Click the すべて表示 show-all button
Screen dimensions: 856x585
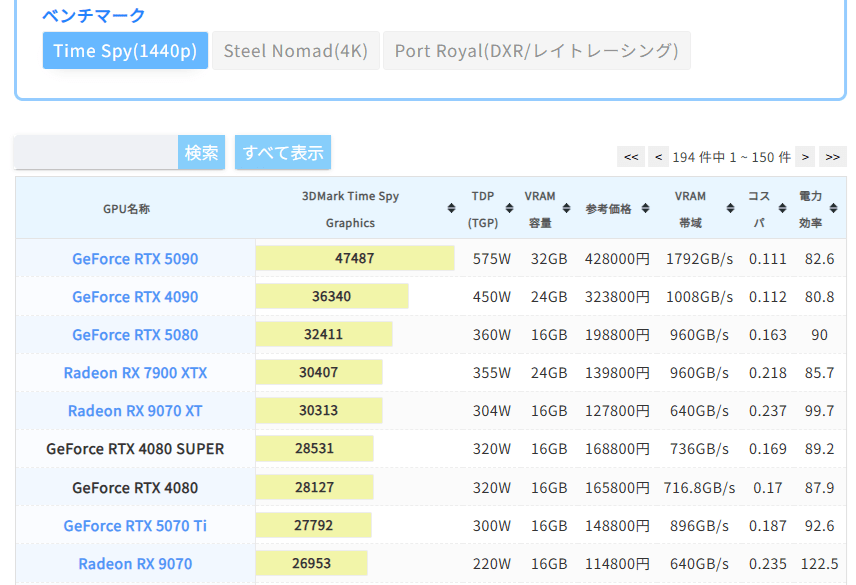[x=283, y=152]
